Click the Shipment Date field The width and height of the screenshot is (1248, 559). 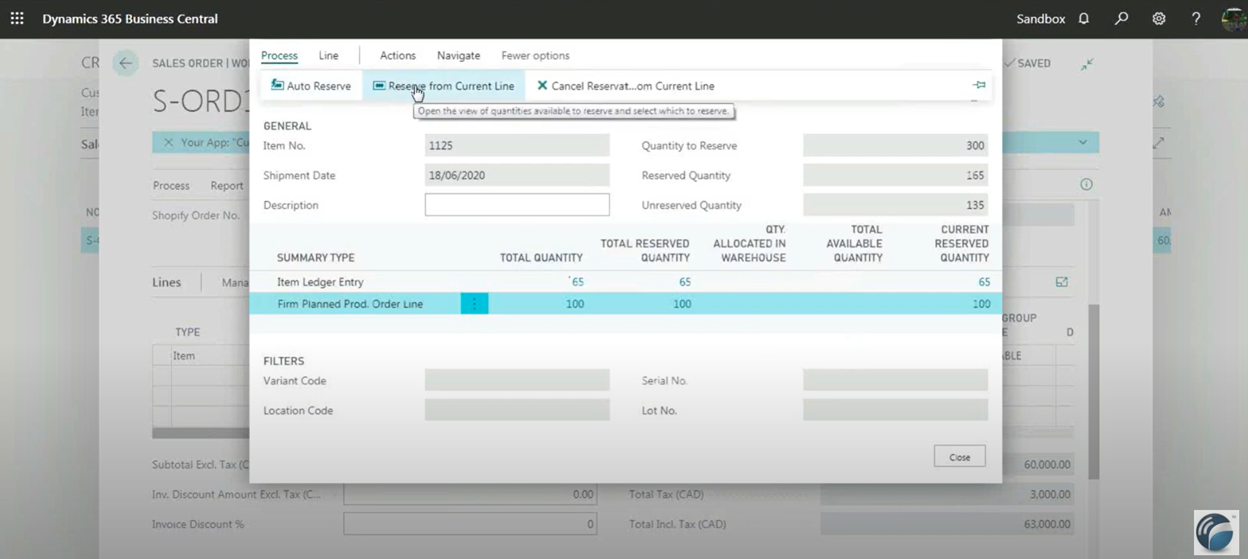517,175
